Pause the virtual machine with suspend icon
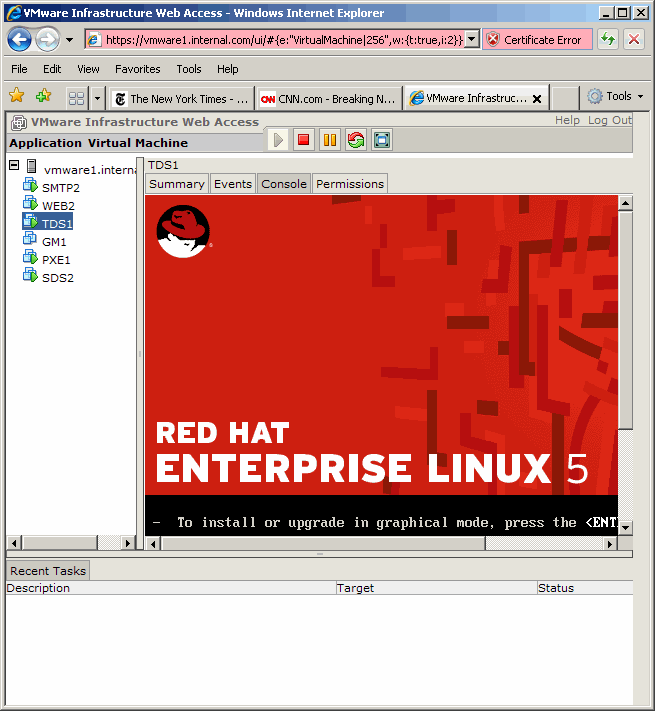Image resolution: width=655 pixels, height=711 pixels. pyautogui.click(x=330, y=140)
